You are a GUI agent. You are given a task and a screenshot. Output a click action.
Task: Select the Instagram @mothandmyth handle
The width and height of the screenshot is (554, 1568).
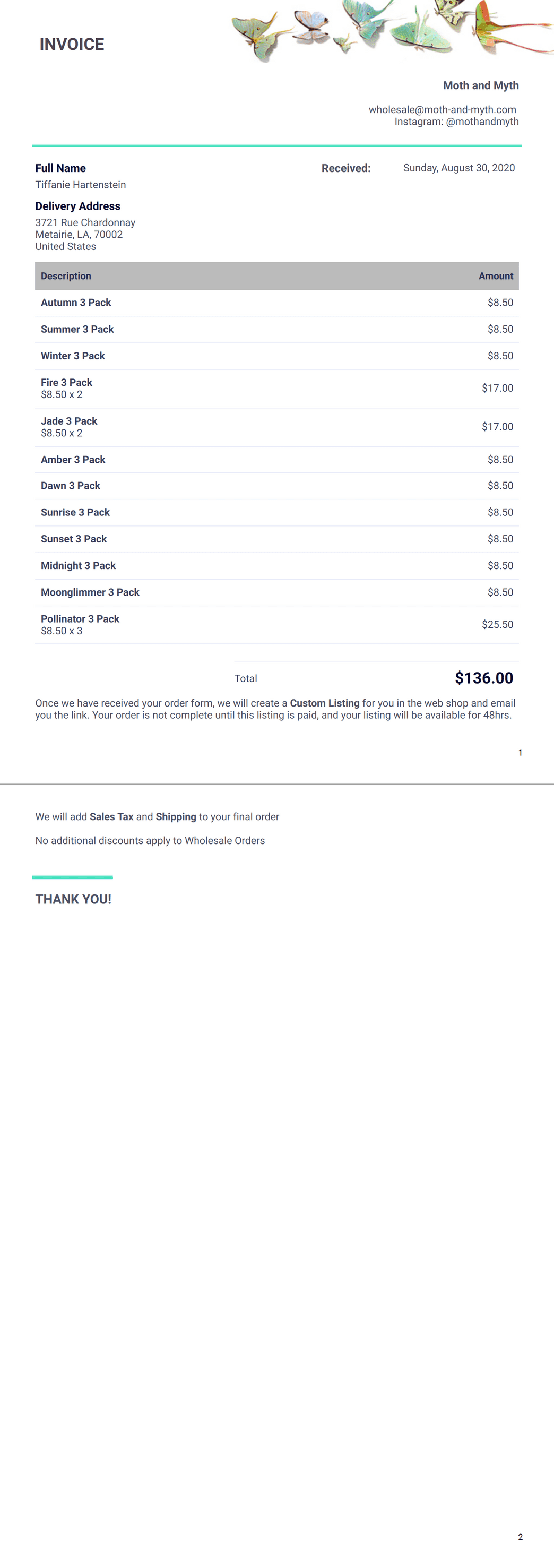pyautogui.click(x=456, y=122)
